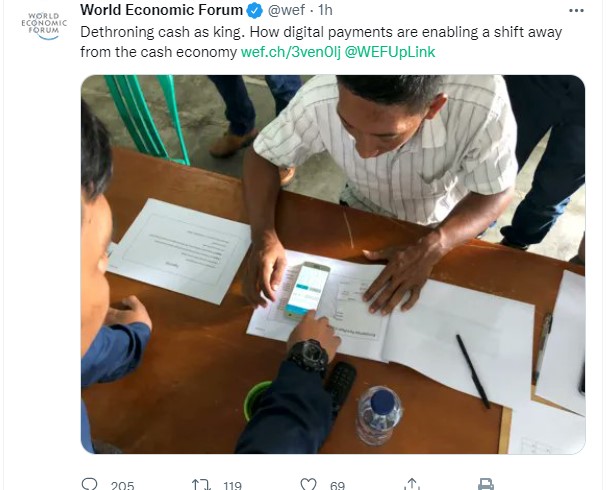Click the 69 likes count
Viewport: 607px width, 490px height.
click(337, 485)
